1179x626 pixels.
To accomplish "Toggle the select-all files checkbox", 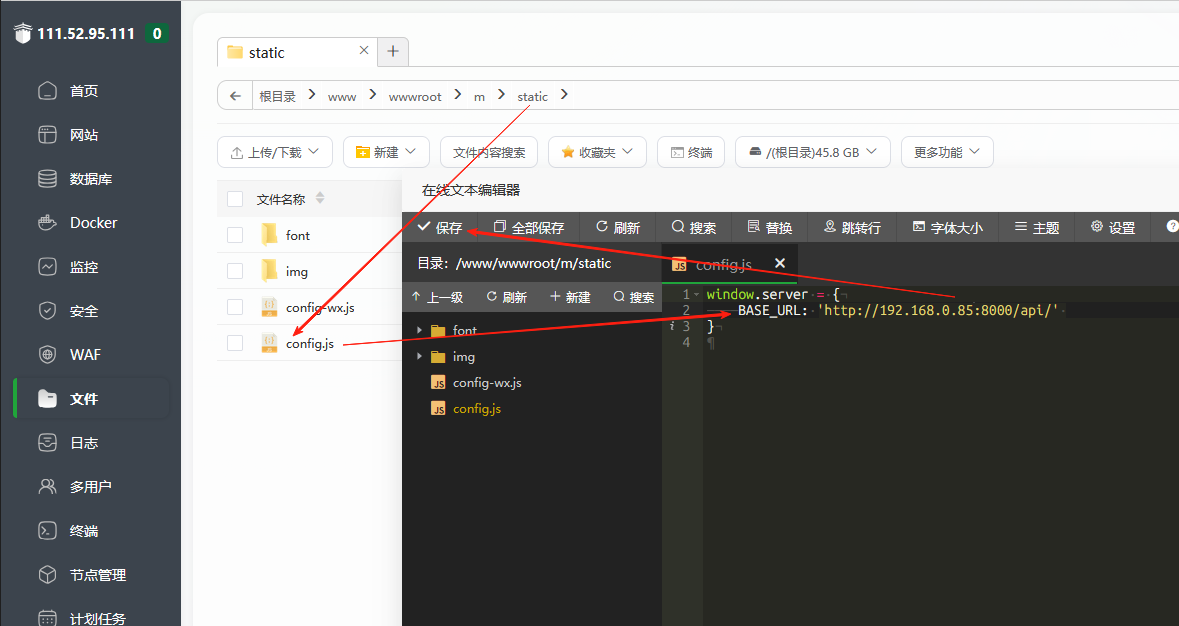I will [x=235, y=199].
